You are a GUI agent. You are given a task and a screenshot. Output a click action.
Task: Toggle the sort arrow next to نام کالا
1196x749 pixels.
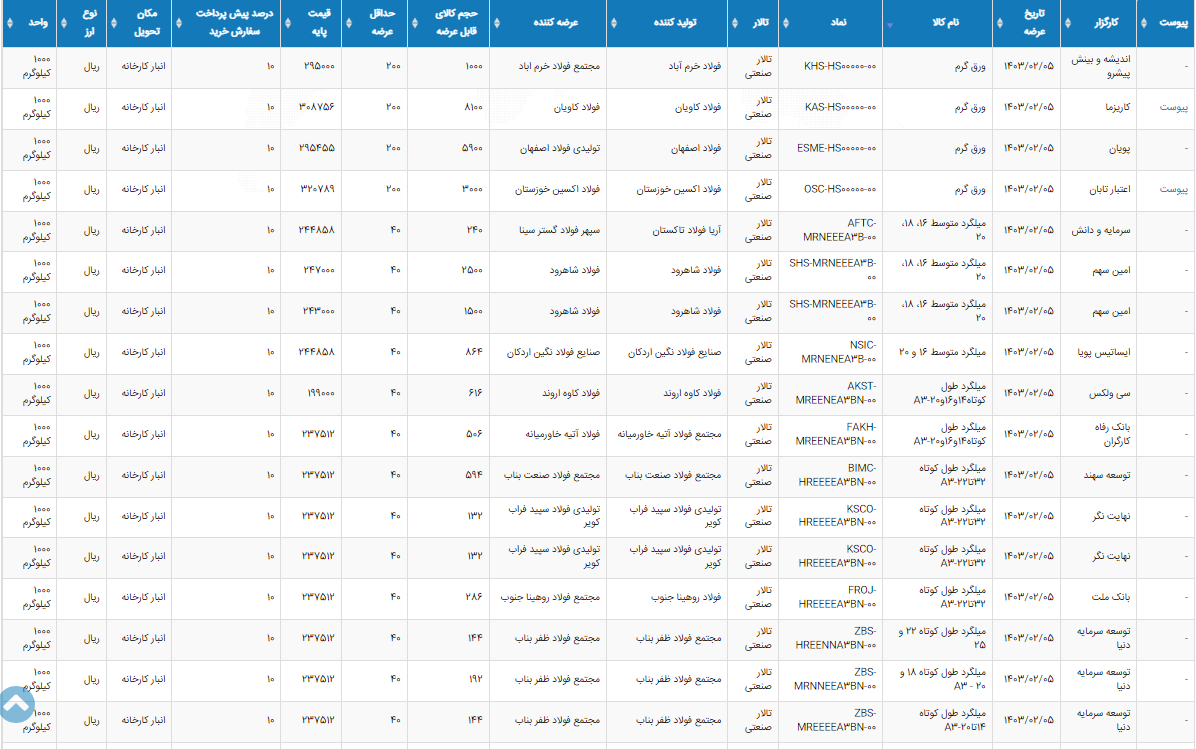(889, 24)
